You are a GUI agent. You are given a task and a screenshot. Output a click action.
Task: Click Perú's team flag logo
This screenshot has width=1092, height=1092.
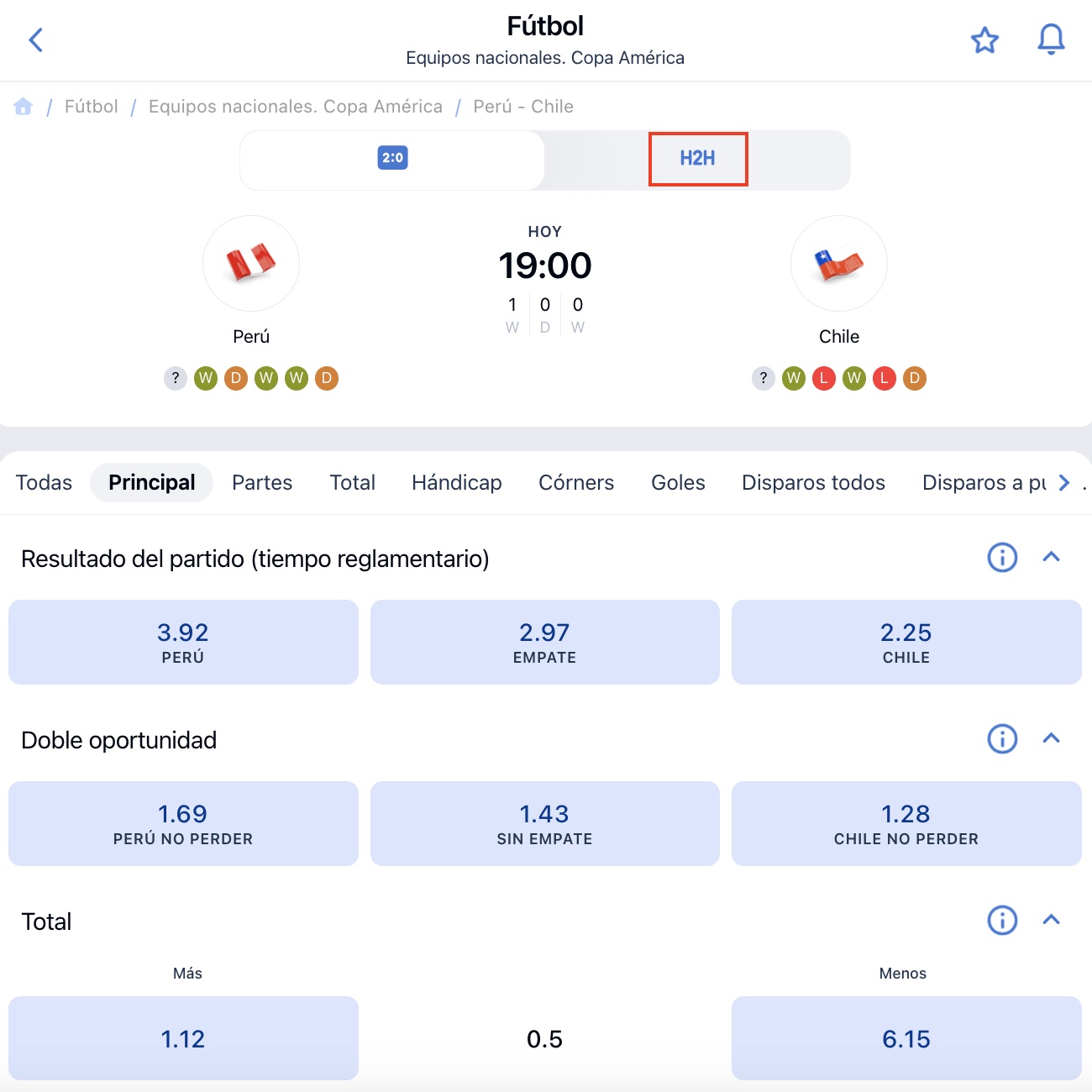coord(251,263)
